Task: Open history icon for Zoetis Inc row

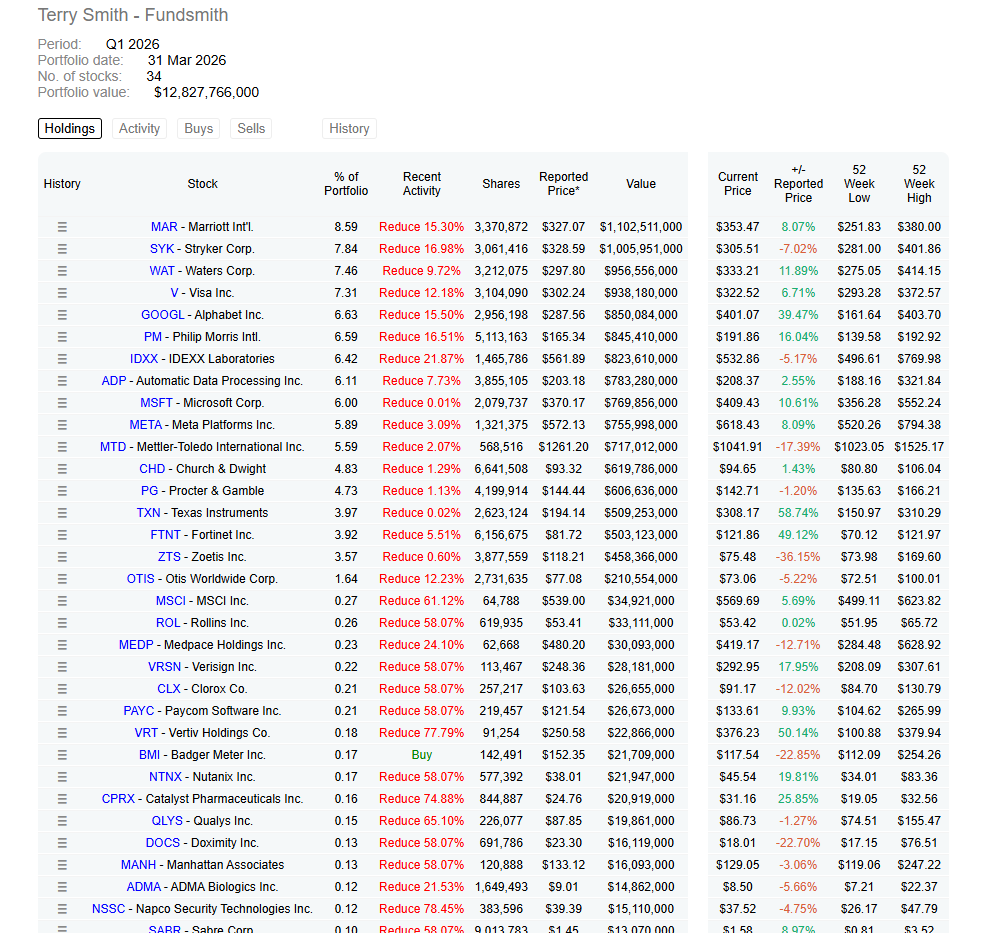Action: (x=62, y=557)
